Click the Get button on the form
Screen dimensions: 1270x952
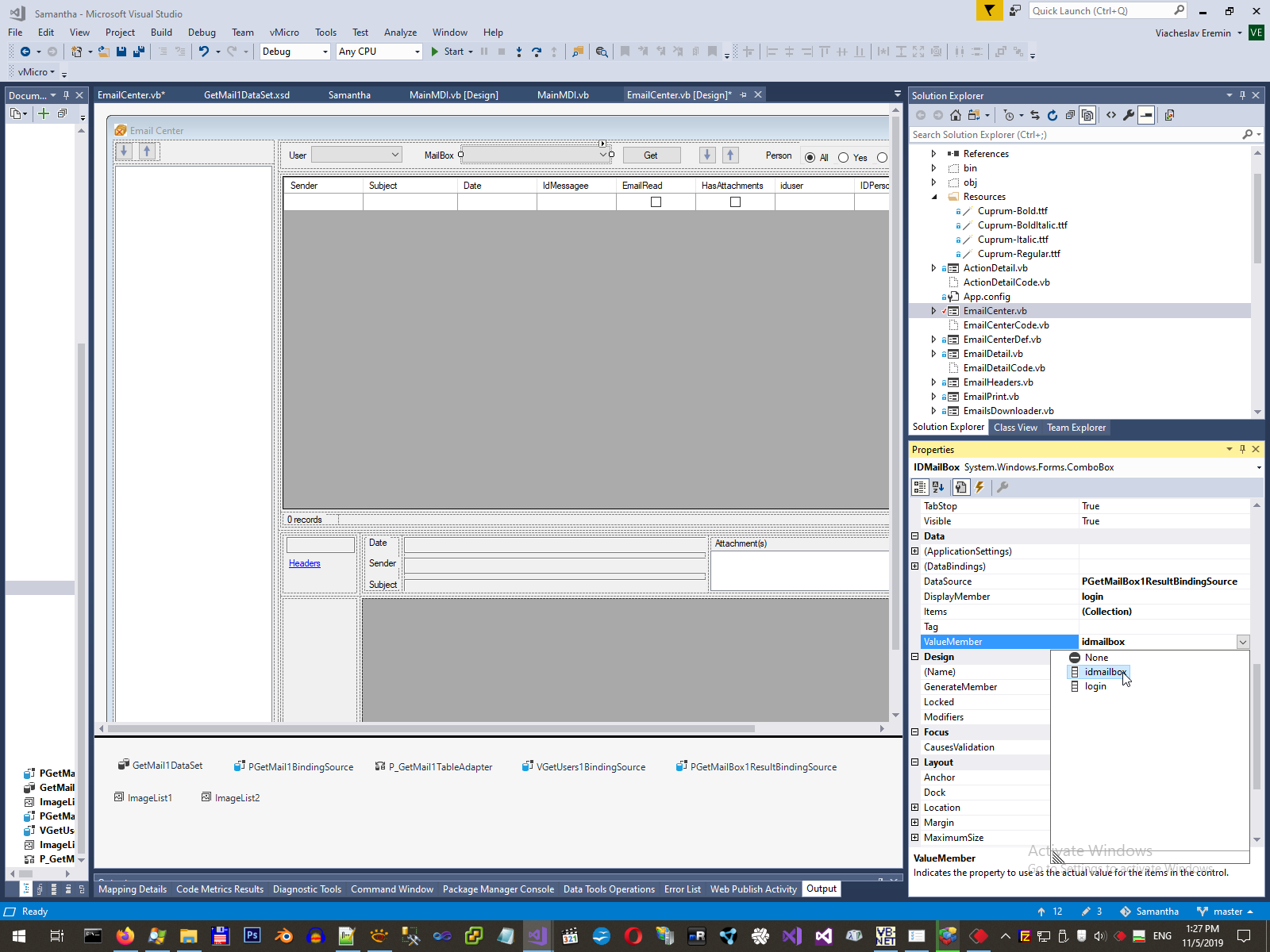point(652,155)
